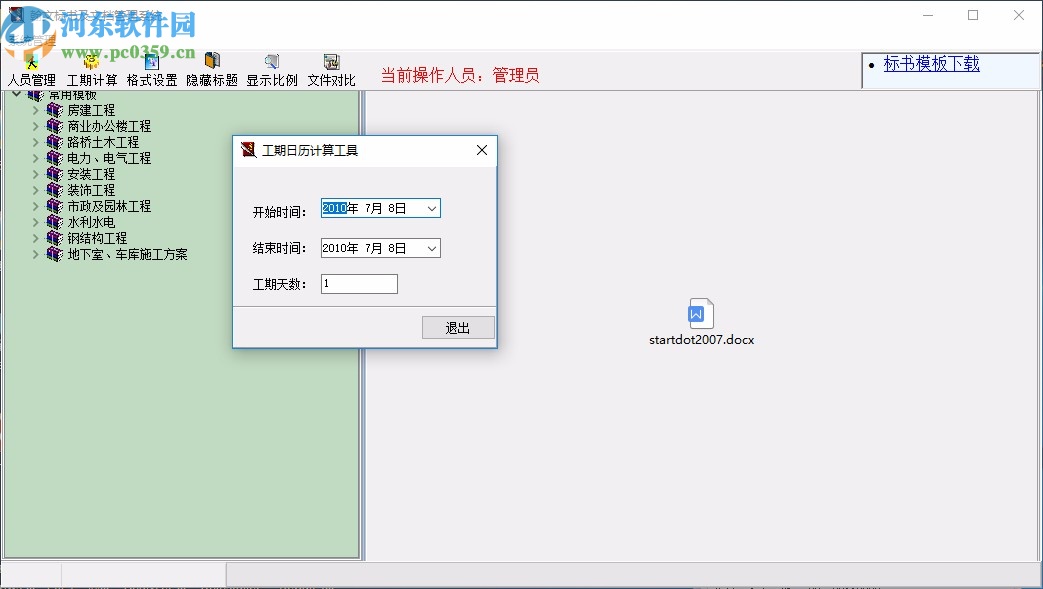Click the 房建工程 template category icon
This screenshot has width=1043, height=589.
point(57,110)
